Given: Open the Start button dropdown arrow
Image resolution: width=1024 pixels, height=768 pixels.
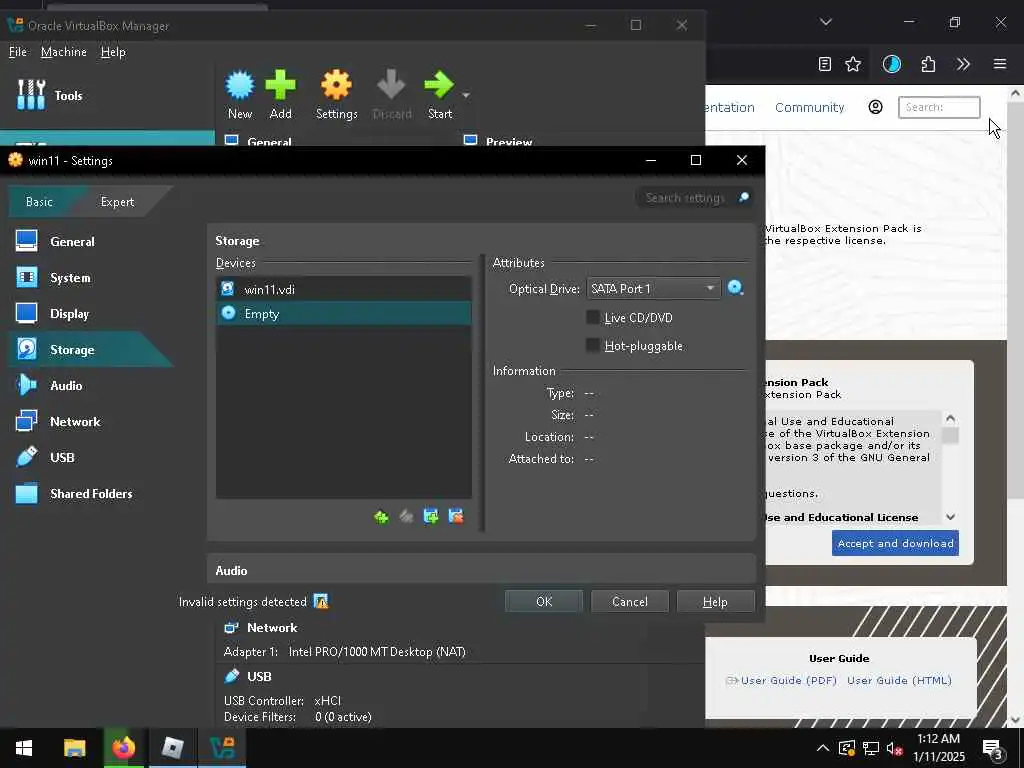Looking at the screenshot, I should pos(466,95).
